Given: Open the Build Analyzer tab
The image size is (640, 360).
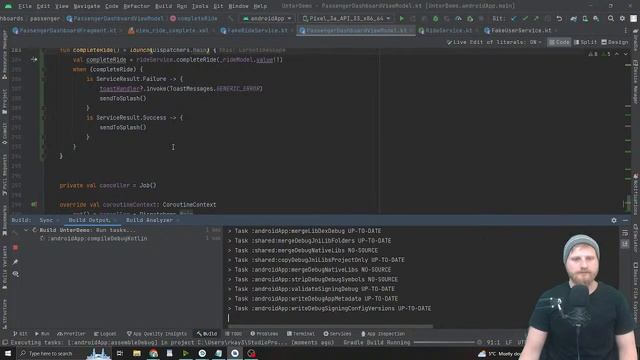Looking at the screenshot, I should click(x=149, y=220).
